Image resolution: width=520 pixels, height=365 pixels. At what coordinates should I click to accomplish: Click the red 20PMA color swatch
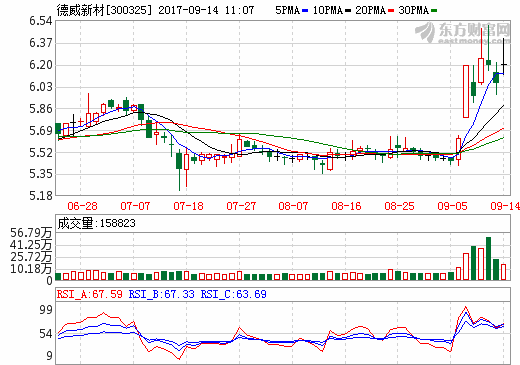pyautogui.click(x=391, y=11)
